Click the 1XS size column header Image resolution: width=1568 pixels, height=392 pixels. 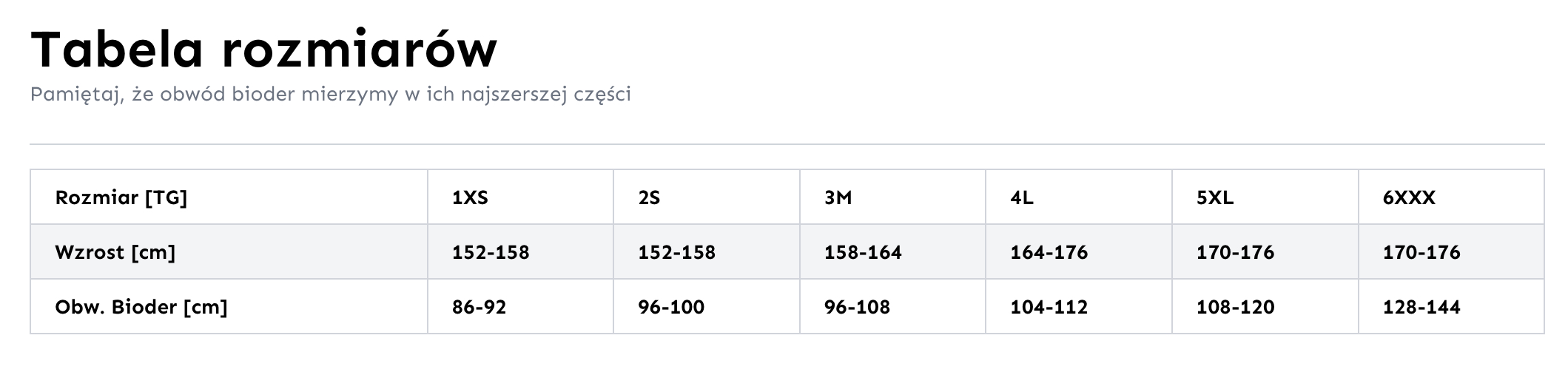(x=471, y=198)
